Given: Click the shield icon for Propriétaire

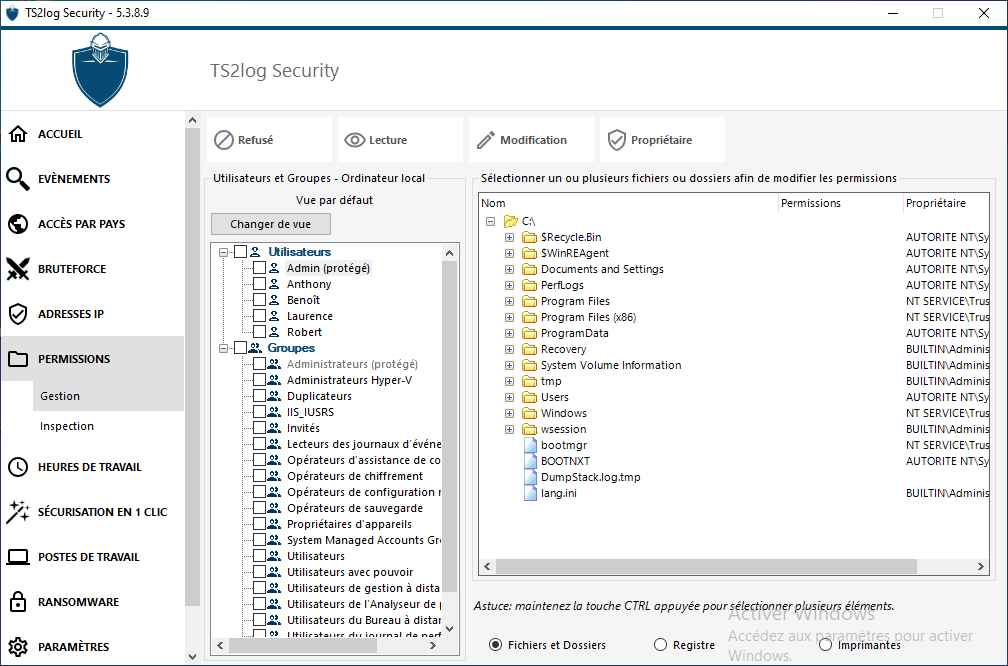Looking at the screenshot, I should 616,140.
